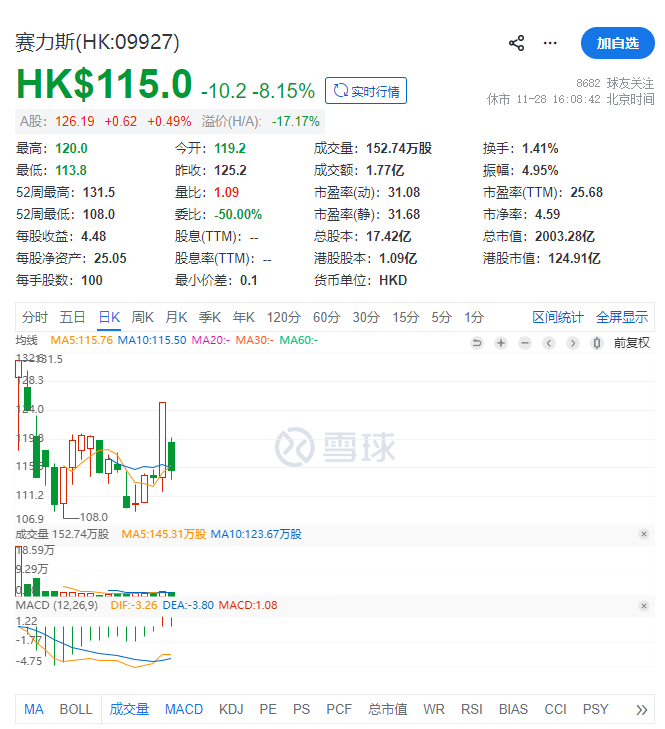Toggle the BOLL indicator
The image size is (665, 729).
click(76, 709)
